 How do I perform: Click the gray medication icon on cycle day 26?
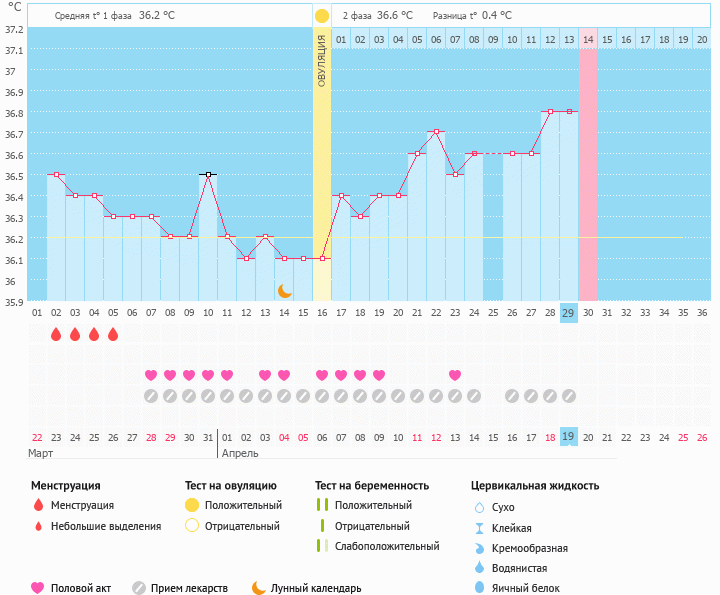[512, 396]
